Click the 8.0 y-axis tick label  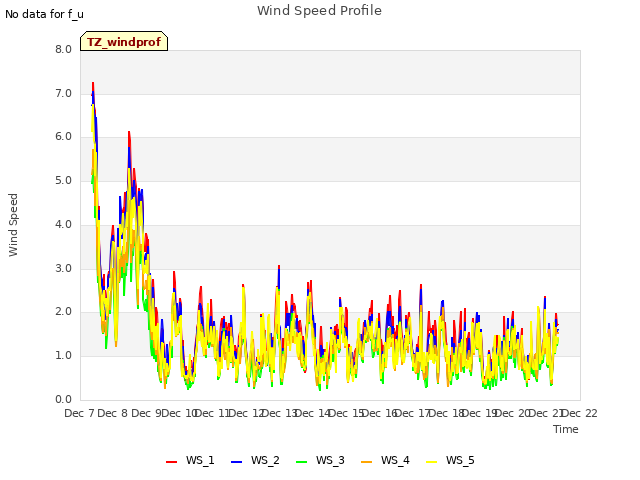coord(63,49)
